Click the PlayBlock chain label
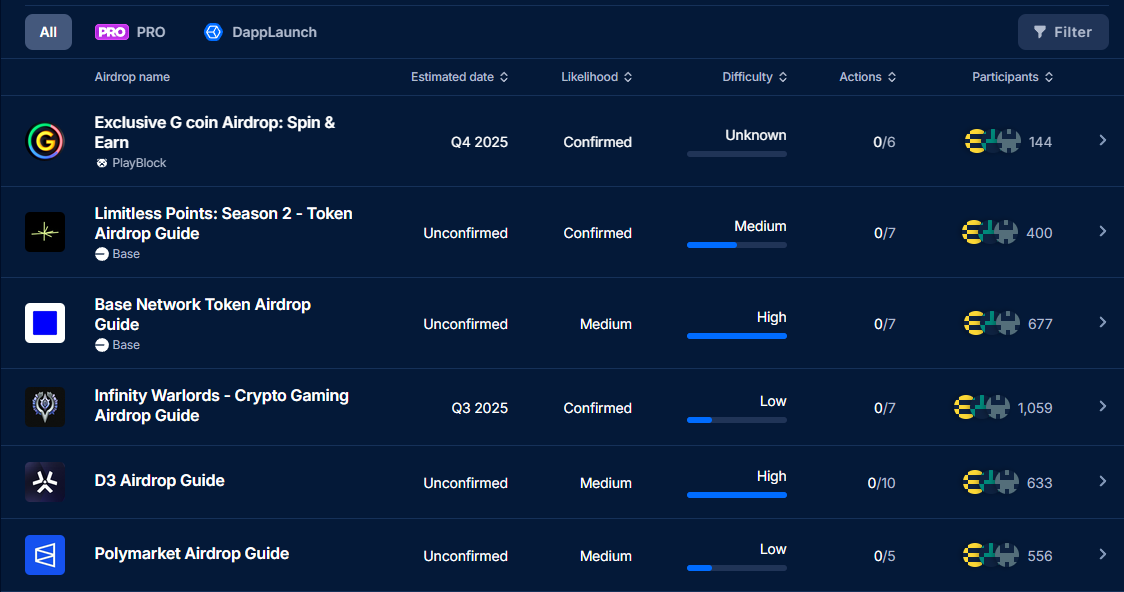The height and width of the screenshot is (592, 1124). (138, 163)
